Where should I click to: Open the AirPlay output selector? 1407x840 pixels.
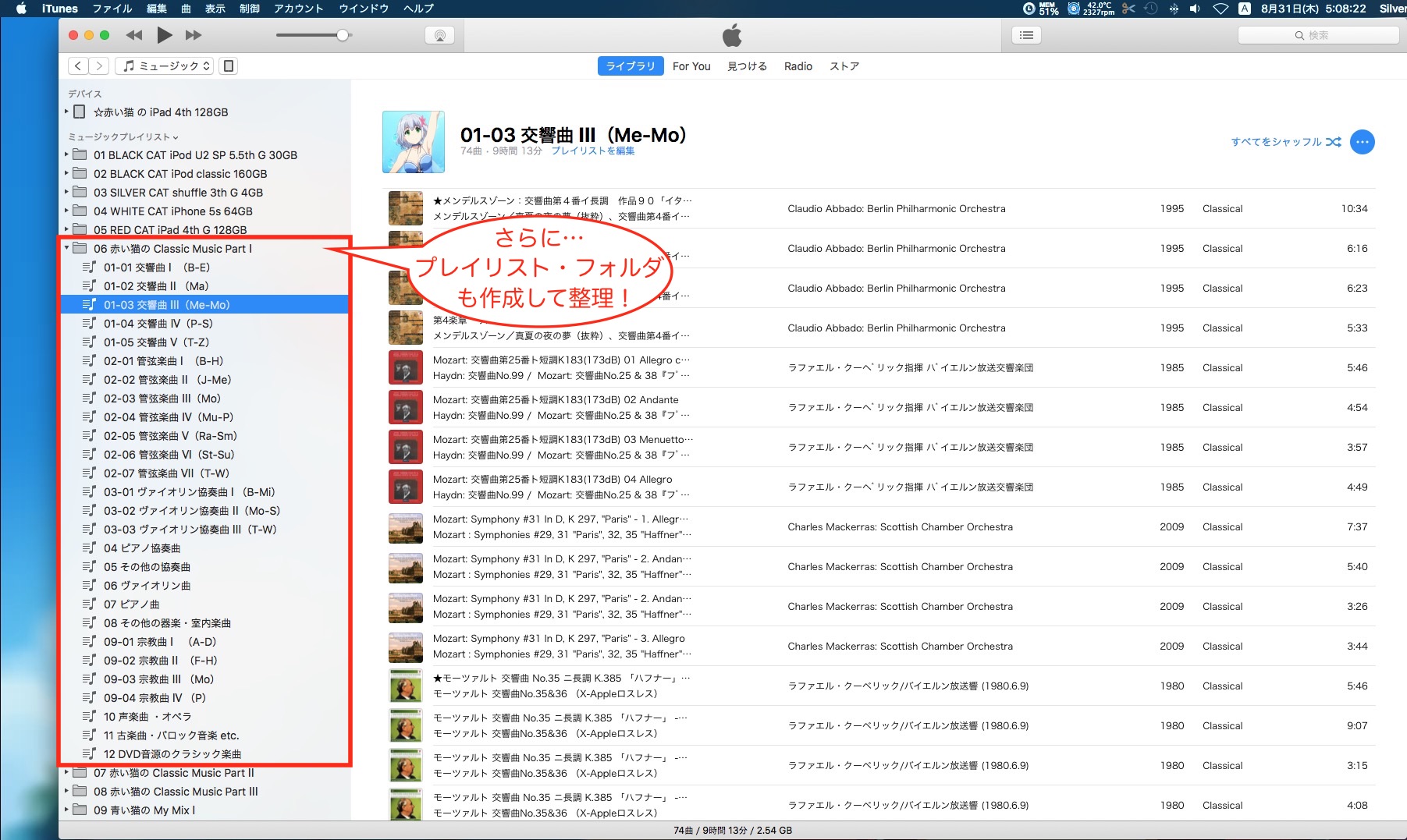440,35
